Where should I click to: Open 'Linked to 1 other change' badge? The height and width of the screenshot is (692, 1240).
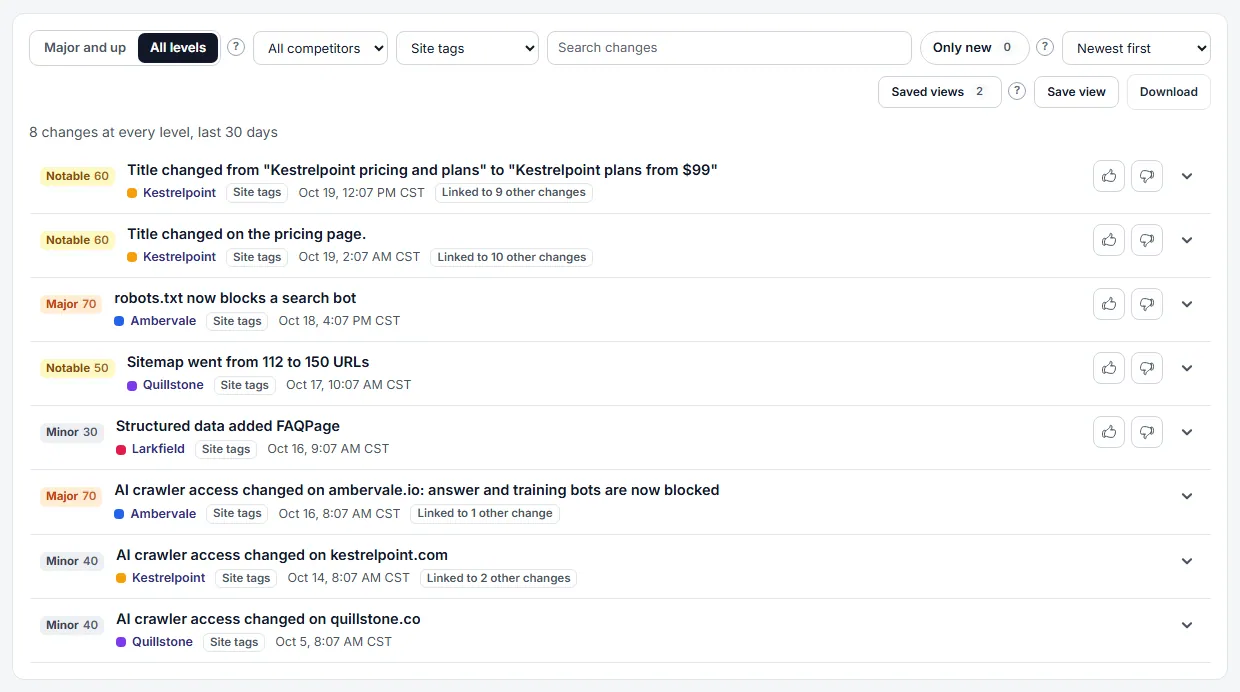point(485,513)
